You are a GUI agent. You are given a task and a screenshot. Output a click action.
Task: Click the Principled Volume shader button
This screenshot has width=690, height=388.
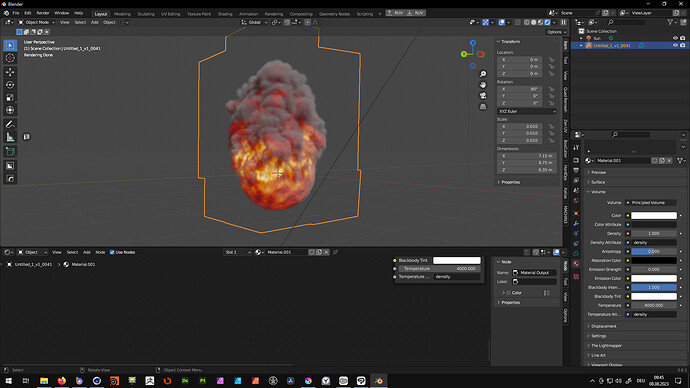[654, 203]
